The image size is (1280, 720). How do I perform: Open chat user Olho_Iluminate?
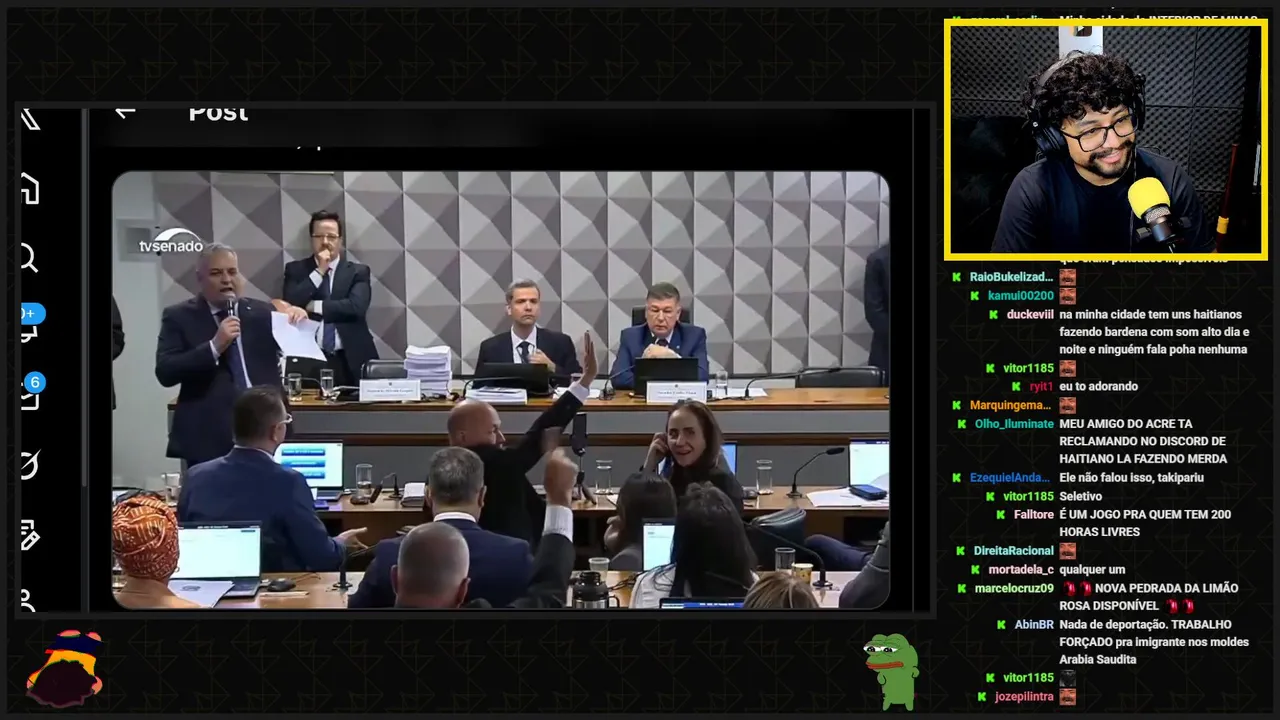tap(1014, 424)
